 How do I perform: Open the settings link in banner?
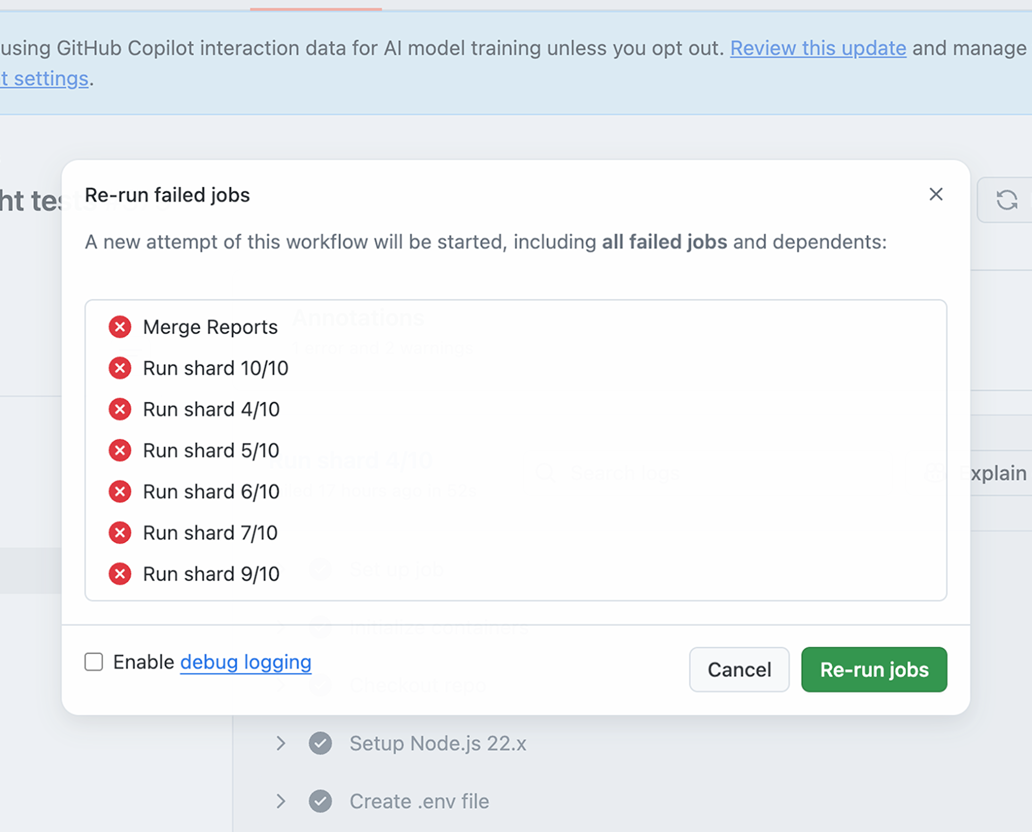click(44, 78)
